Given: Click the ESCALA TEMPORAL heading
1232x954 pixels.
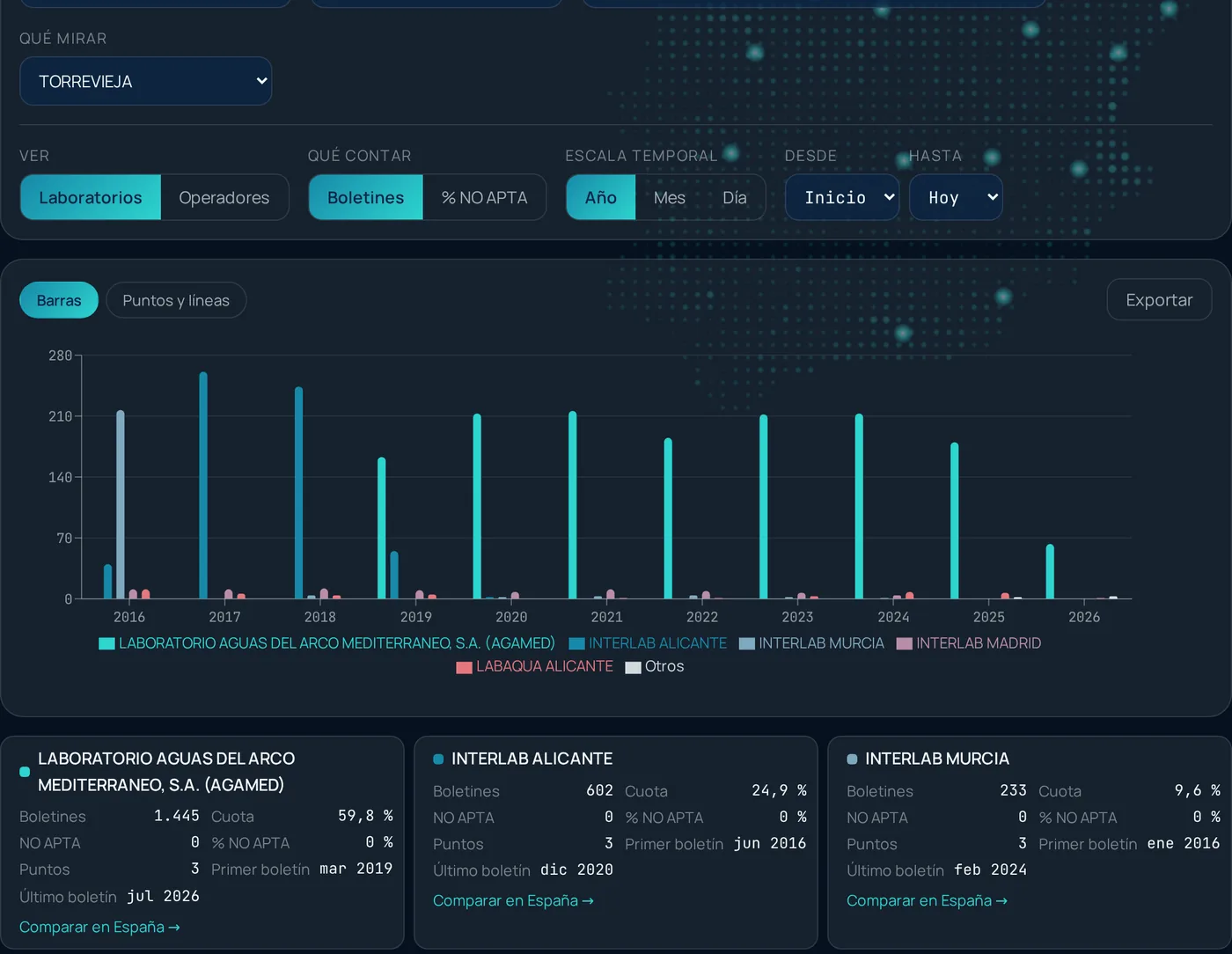Looking at the screenshot, I should (x=642, y=156).
